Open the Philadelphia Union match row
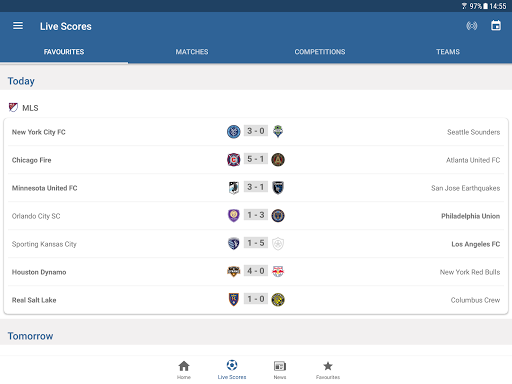 (x=256, y=216)
